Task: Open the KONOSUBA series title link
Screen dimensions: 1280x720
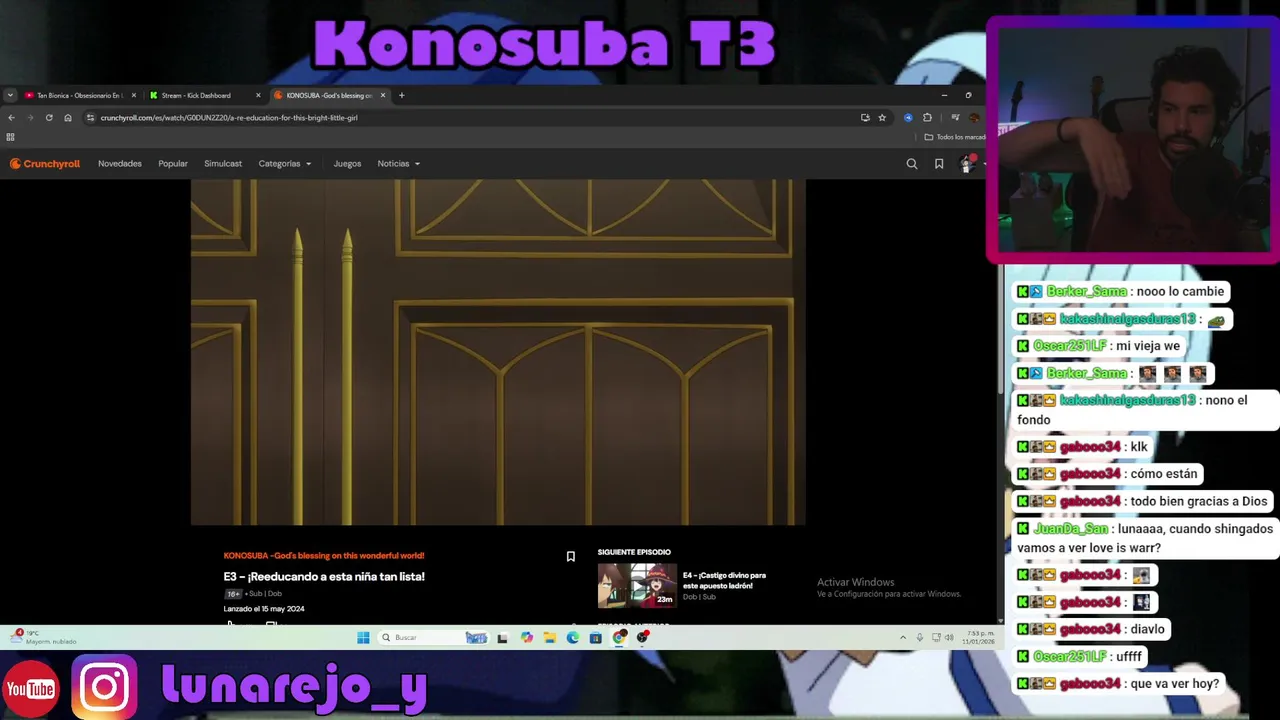Action: tap(324, 555)
